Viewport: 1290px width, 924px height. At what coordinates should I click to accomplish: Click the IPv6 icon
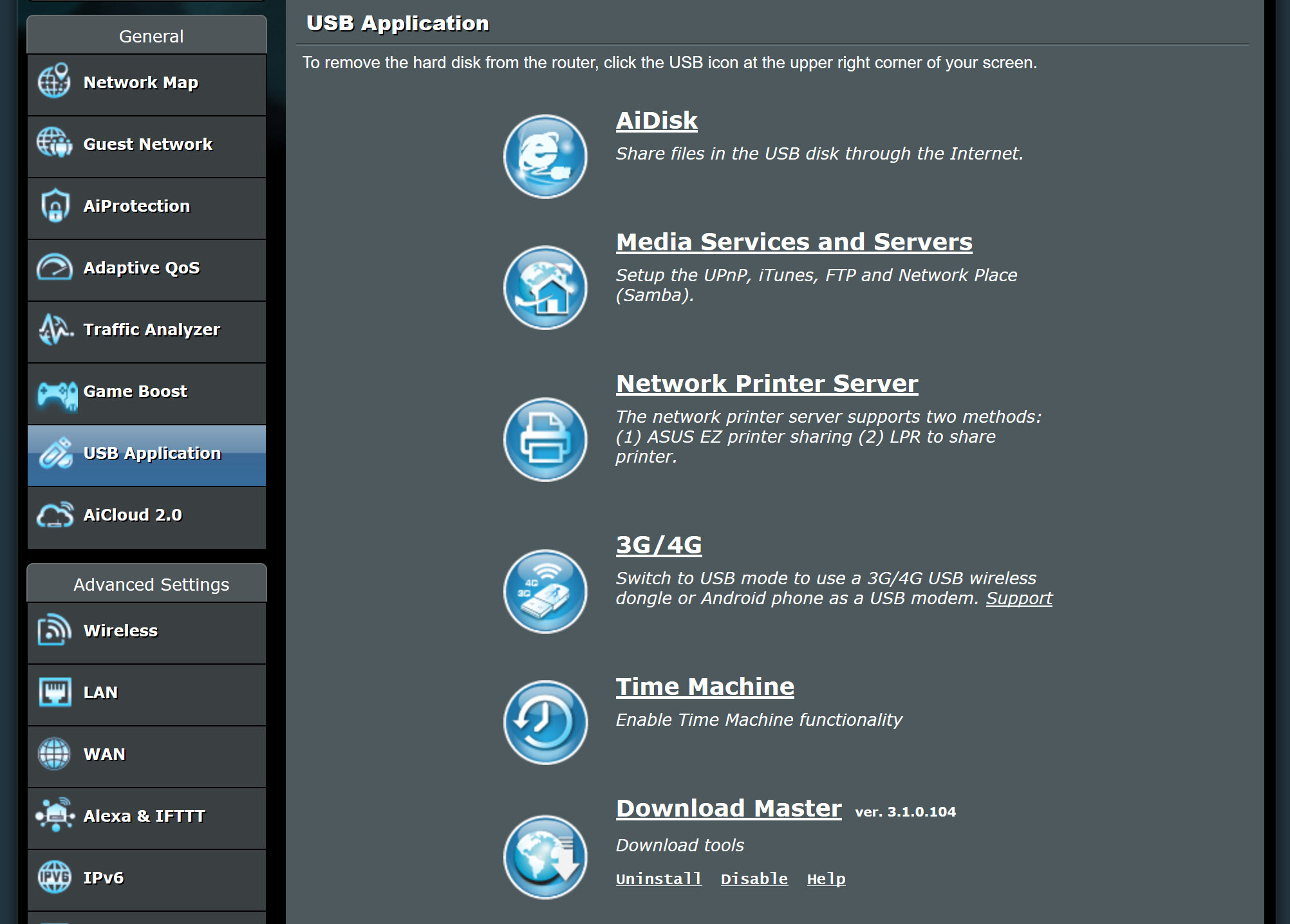coord(54,877)
